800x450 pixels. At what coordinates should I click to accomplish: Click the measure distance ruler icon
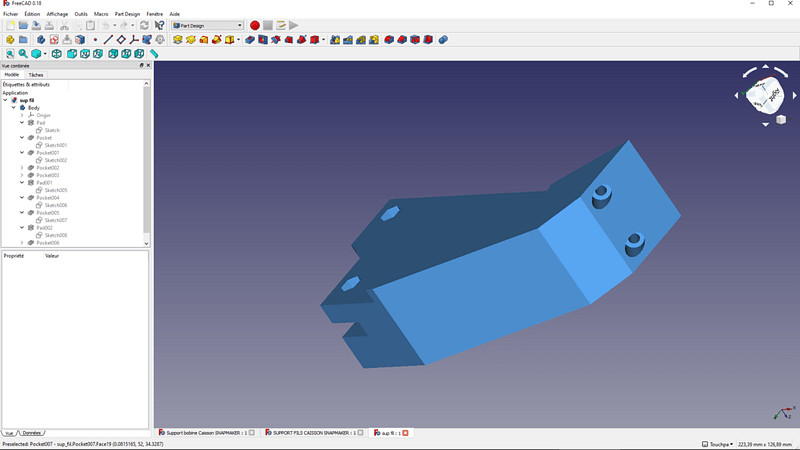[154, 54]
